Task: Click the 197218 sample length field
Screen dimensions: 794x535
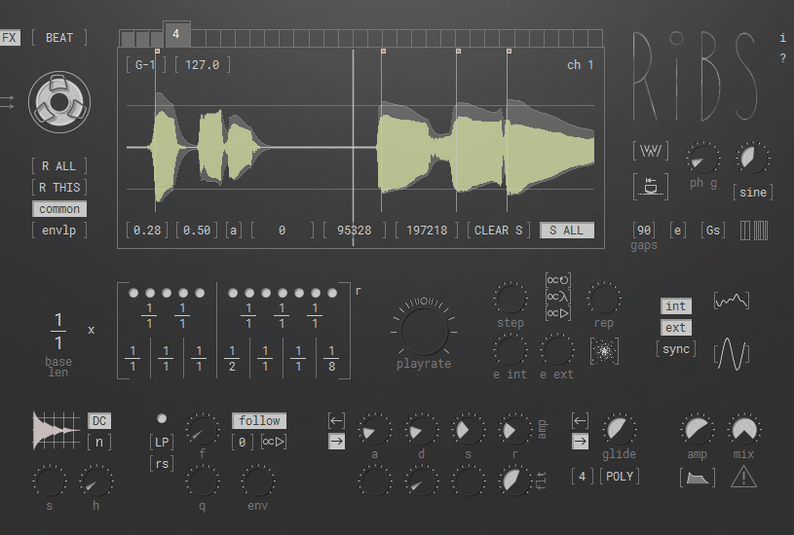Action: (x=427, y=230)
